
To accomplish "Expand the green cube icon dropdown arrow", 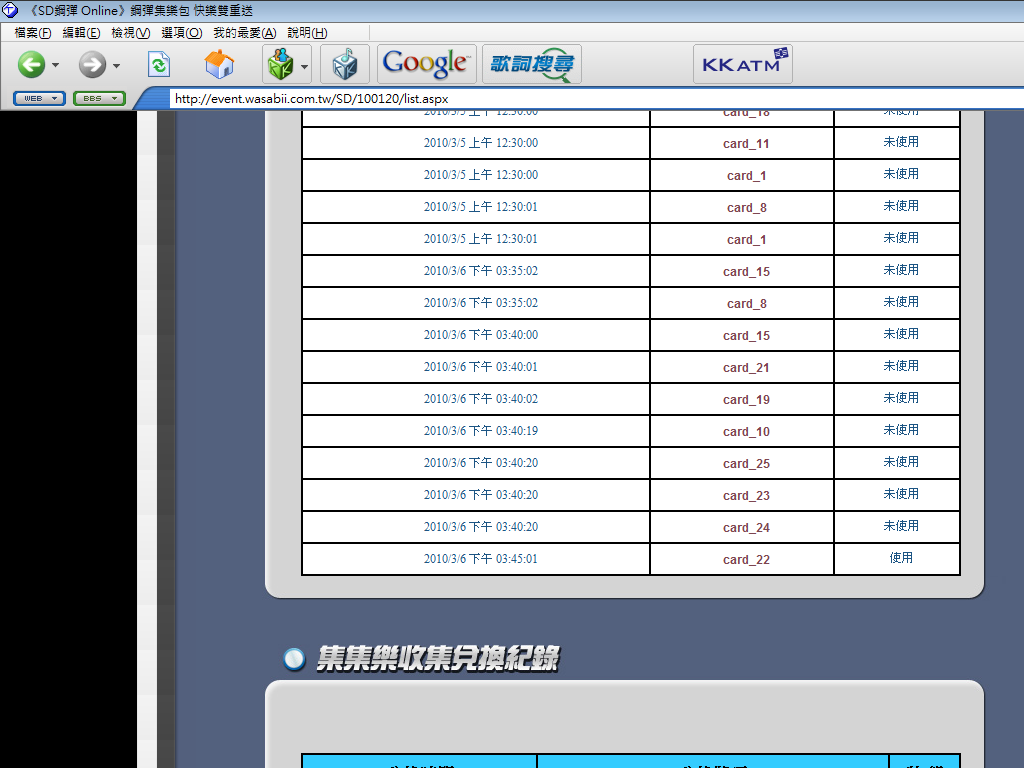I will pos(304,66).
